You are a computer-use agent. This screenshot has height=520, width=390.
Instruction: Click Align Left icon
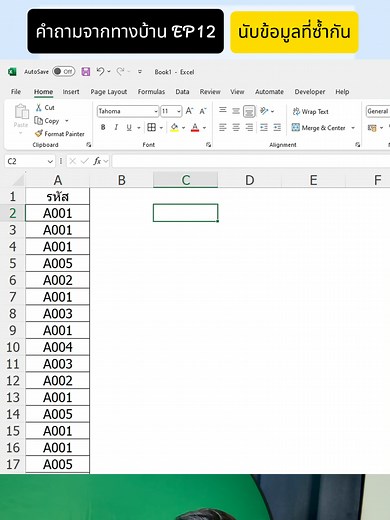point(223,127)
